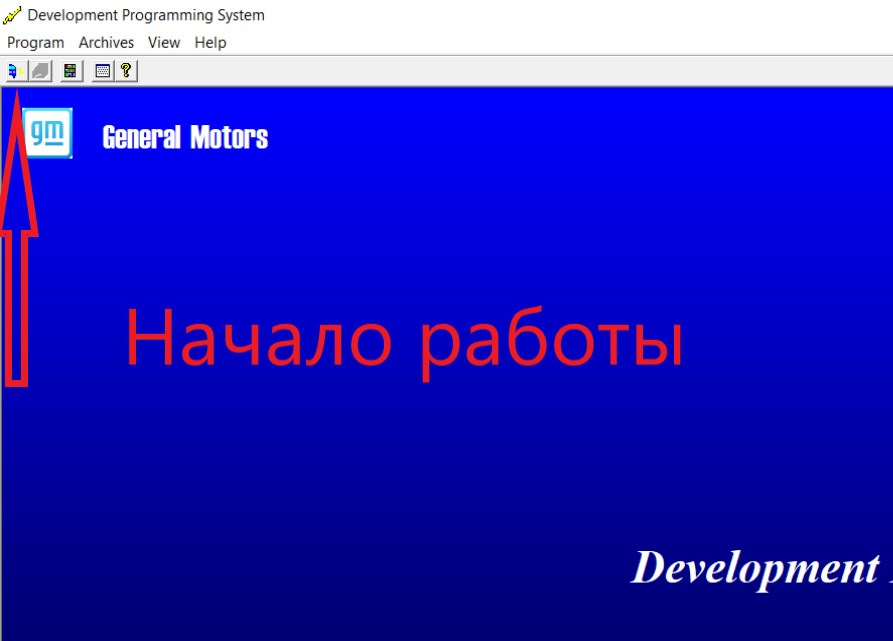The image size is (893, 641).
Task: Click the italic Development text on splash
Action: tap(755, 568)
